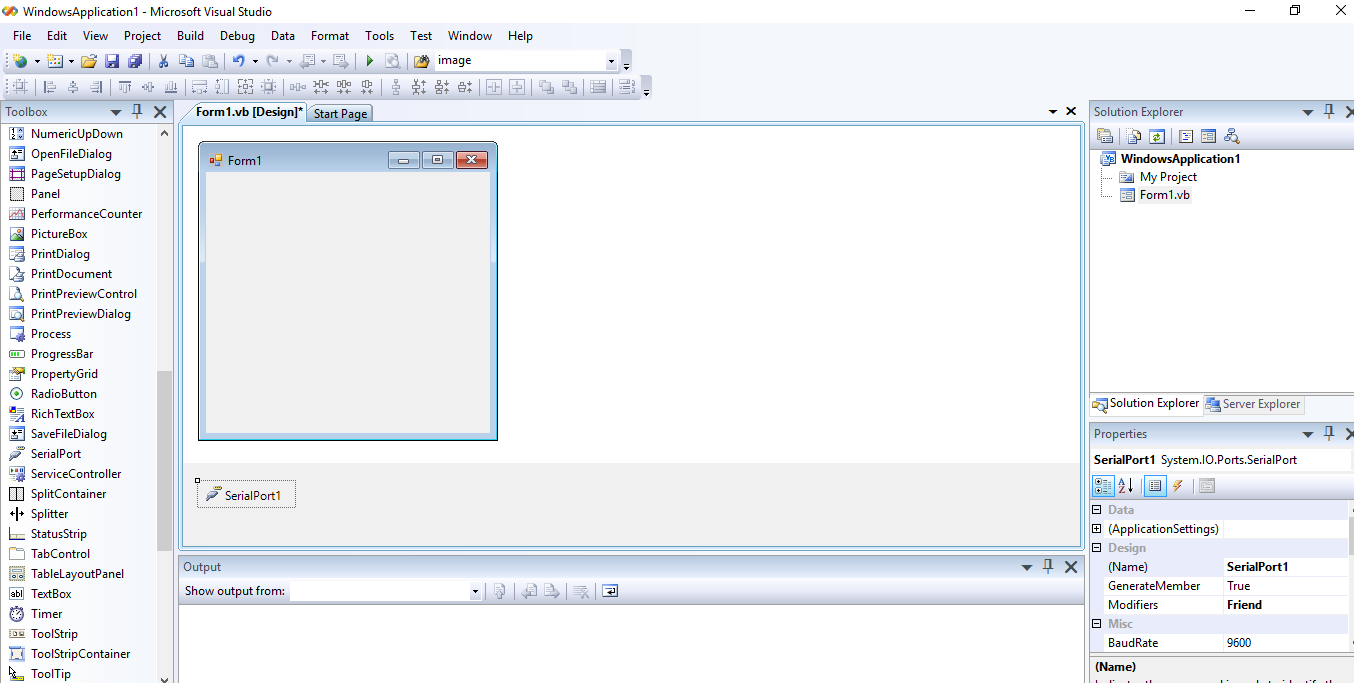Click the GenerateMember value True
This screenshot has height=683, width=1354.
pyautogui.click(x=1286, y=586)
